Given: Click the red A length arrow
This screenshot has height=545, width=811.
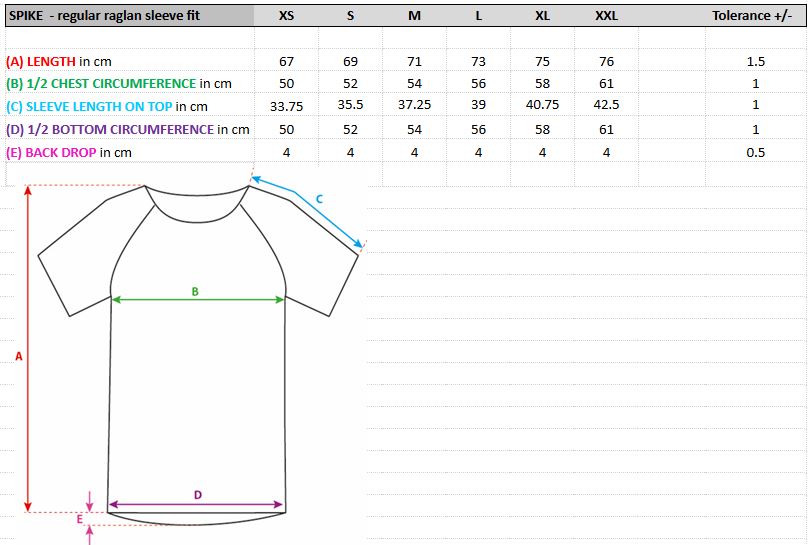Looking at the screenshot, I should [x=28, y=349].
